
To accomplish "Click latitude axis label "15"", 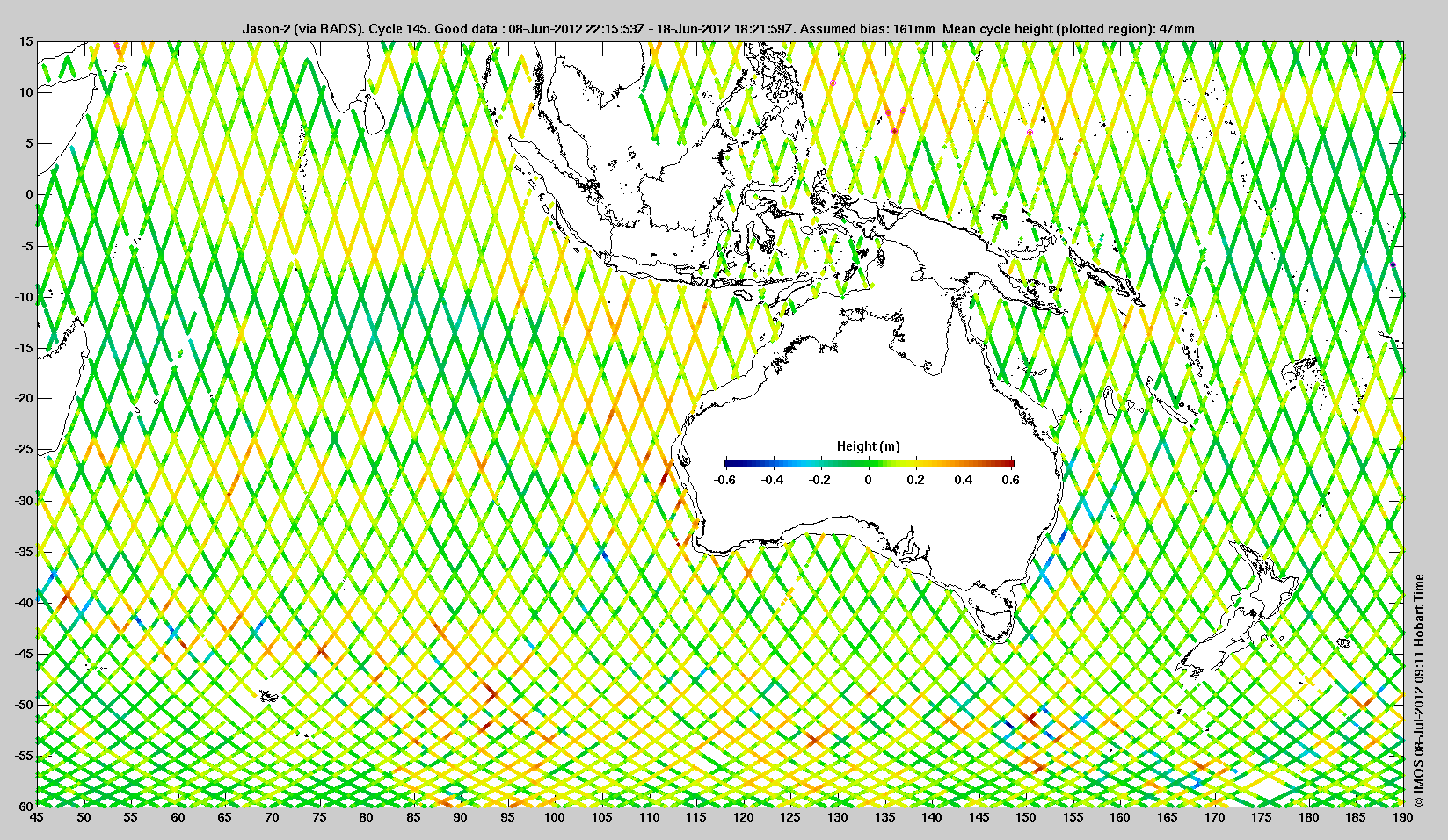I will [x=26, y=42].
